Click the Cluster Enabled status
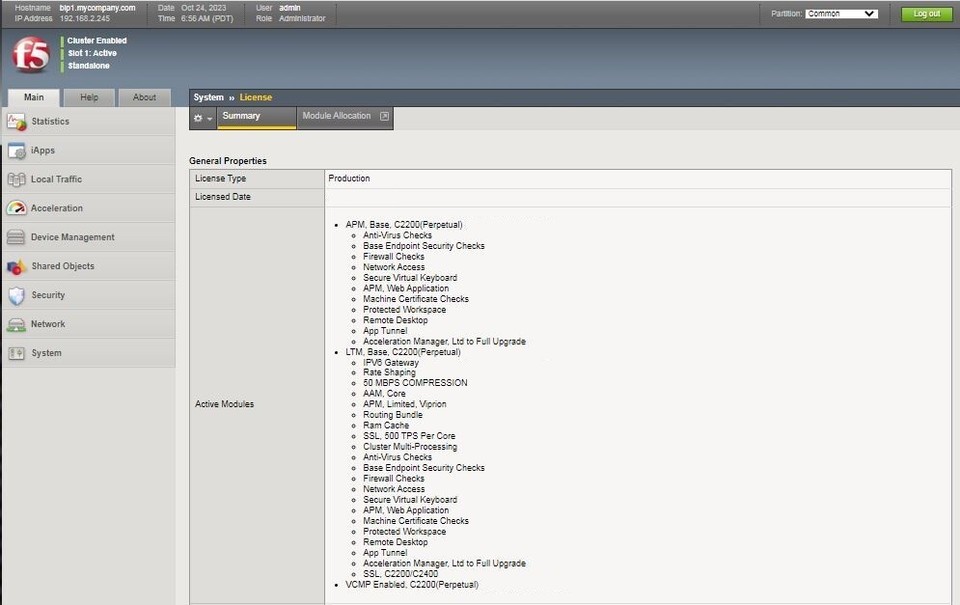Viewport: 960px width, 605px height. (97, 40)
